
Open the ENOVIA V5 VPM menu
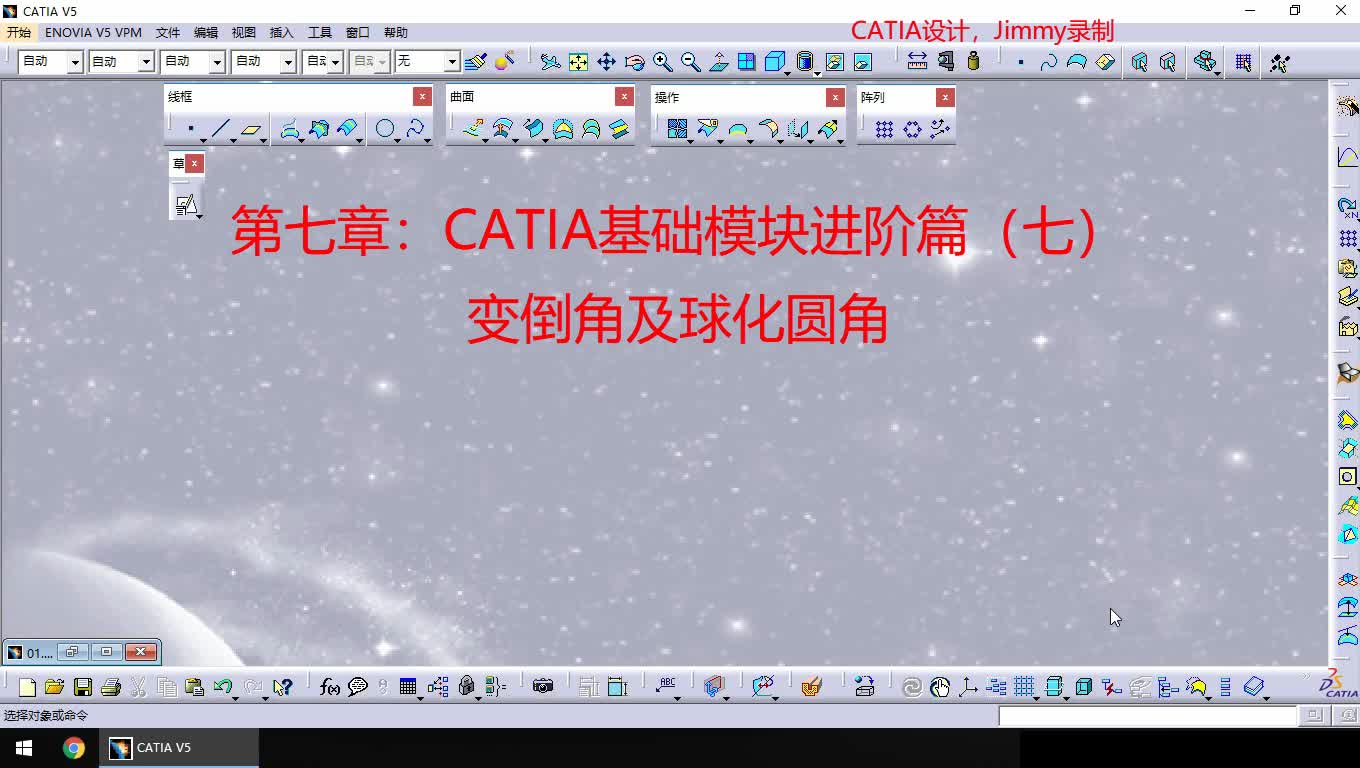click(x=93, y=33)
